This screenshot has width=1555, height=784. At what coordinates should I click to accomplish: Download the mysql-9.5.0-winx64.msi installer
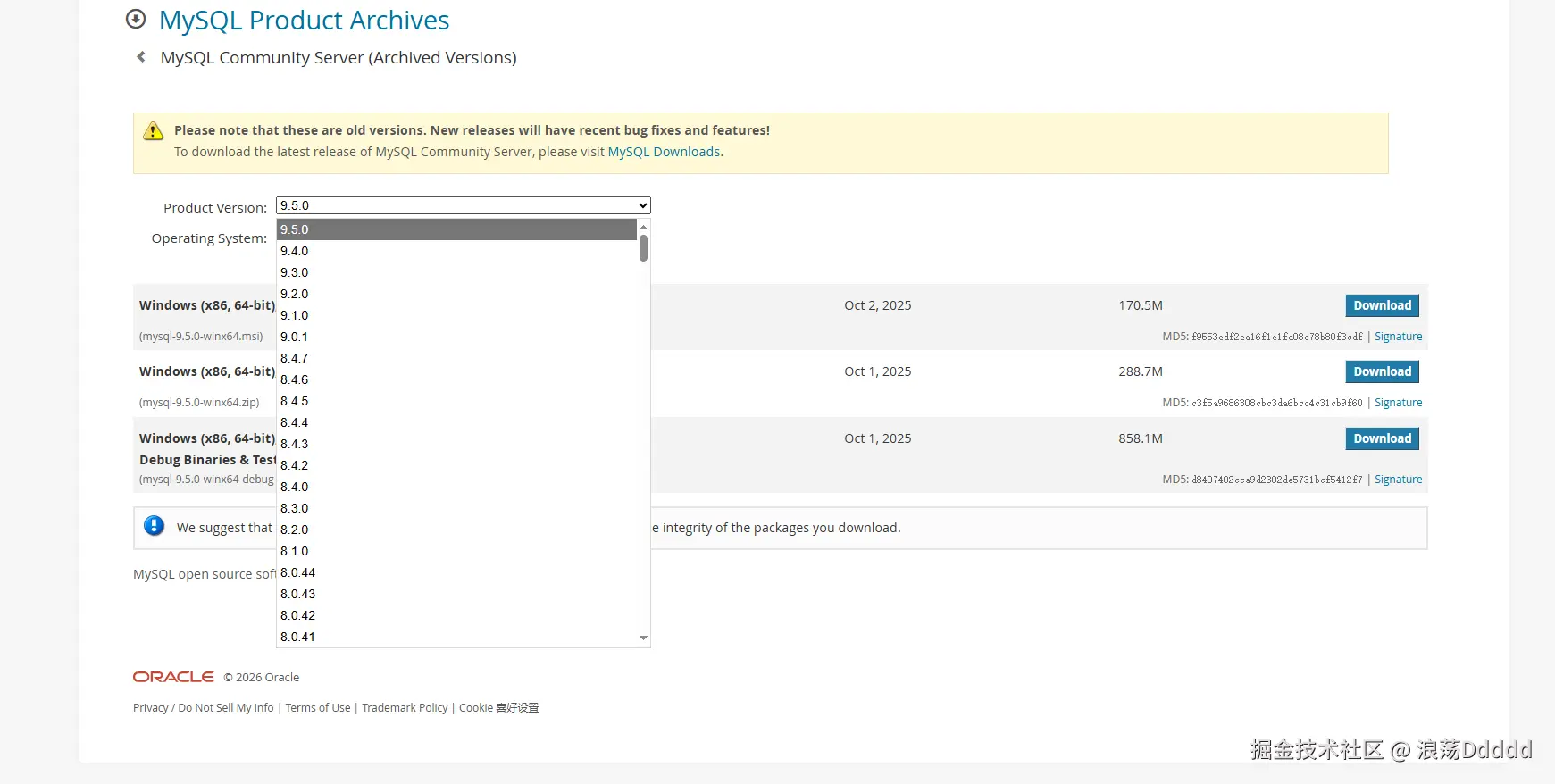[x=1382, y=305]
